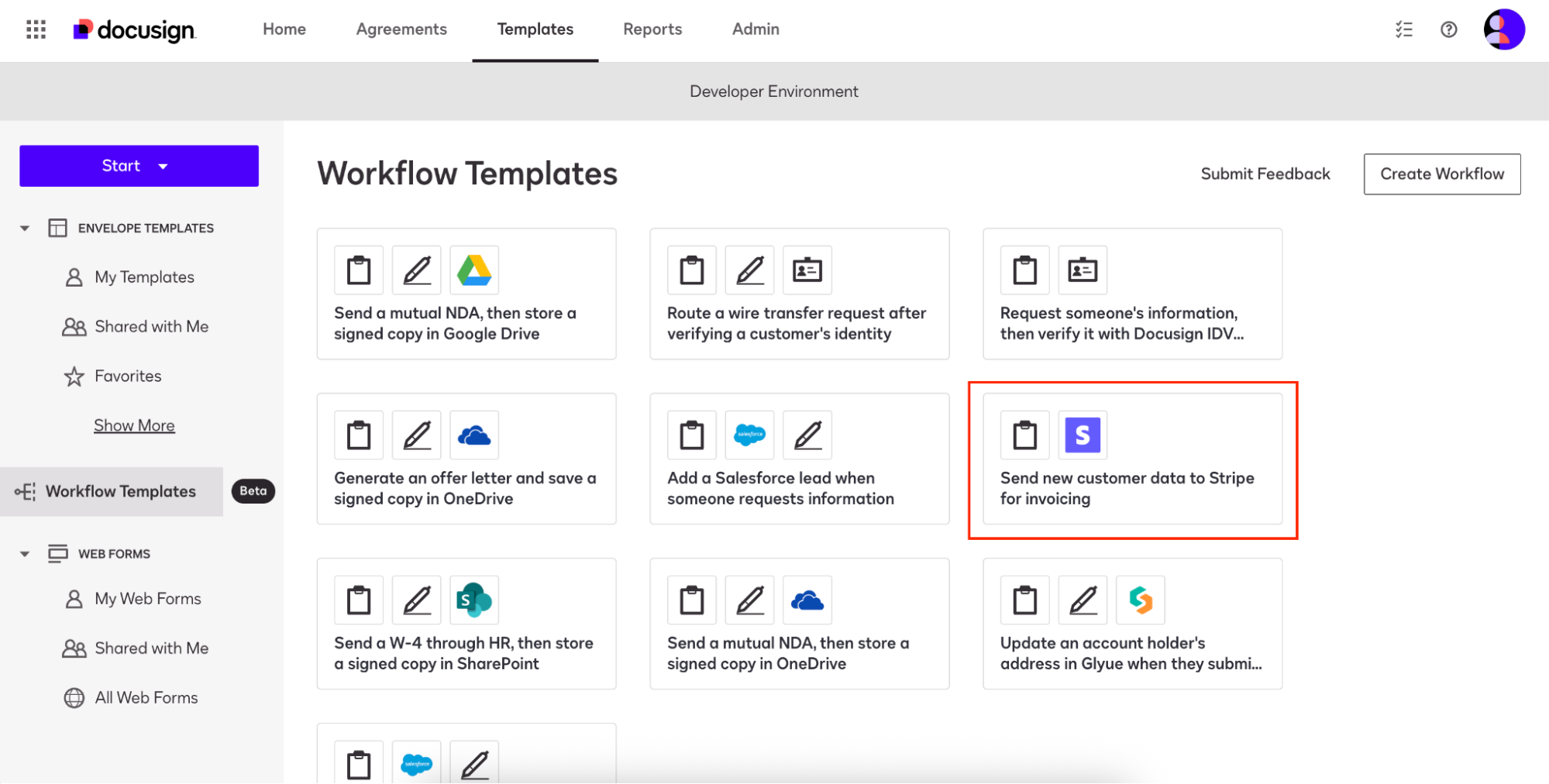Click the Glyue icon in address card

[1140, 600]
